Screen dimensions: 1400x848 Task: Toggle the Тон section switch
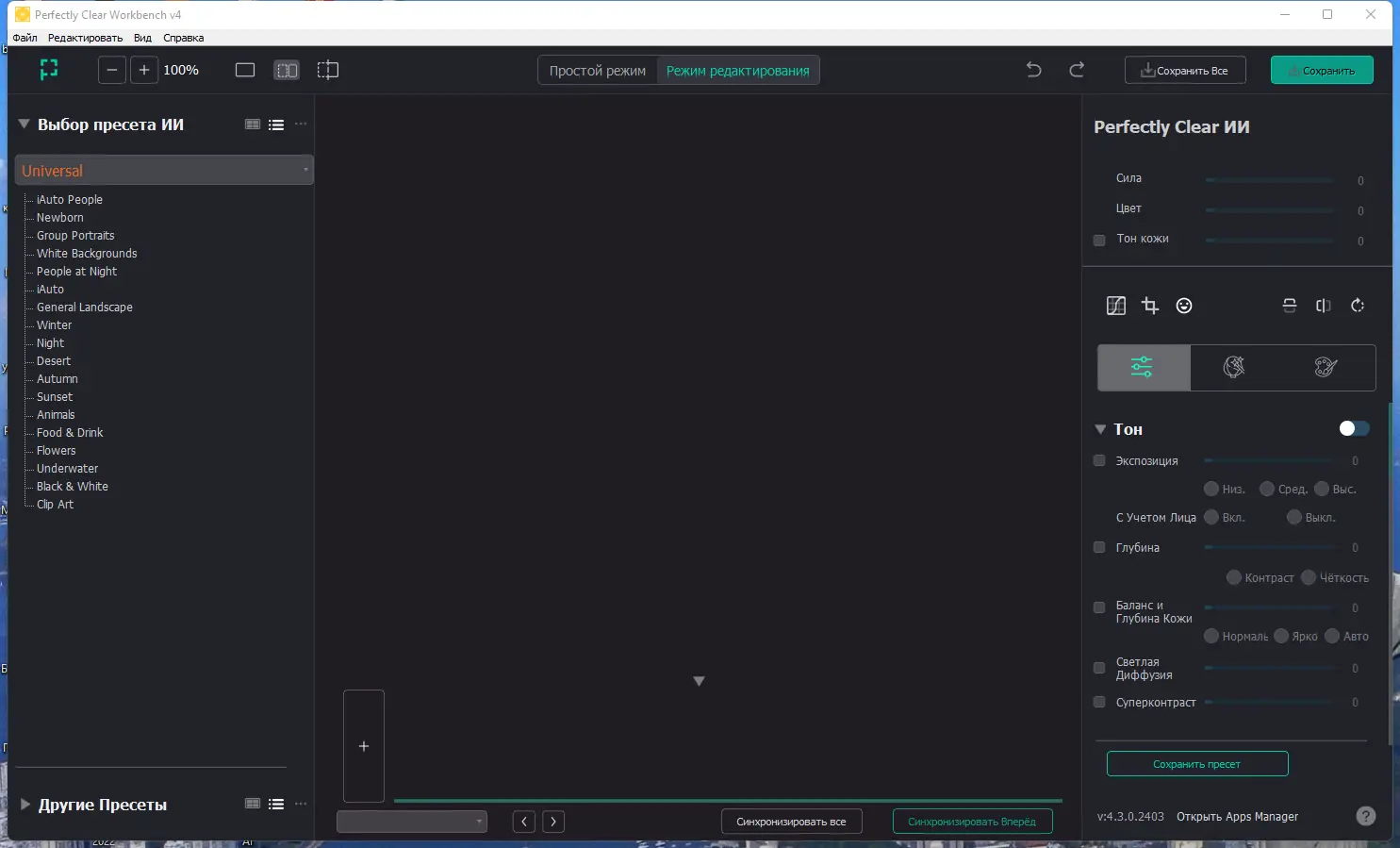pos(1354,428)
